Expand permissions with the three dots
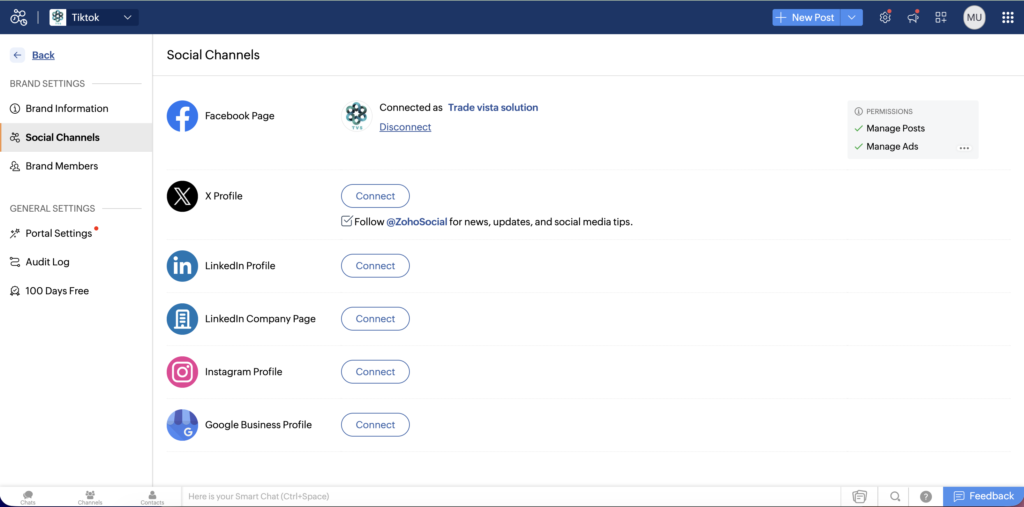1024x507 pixels. click(x=964, y=148)
